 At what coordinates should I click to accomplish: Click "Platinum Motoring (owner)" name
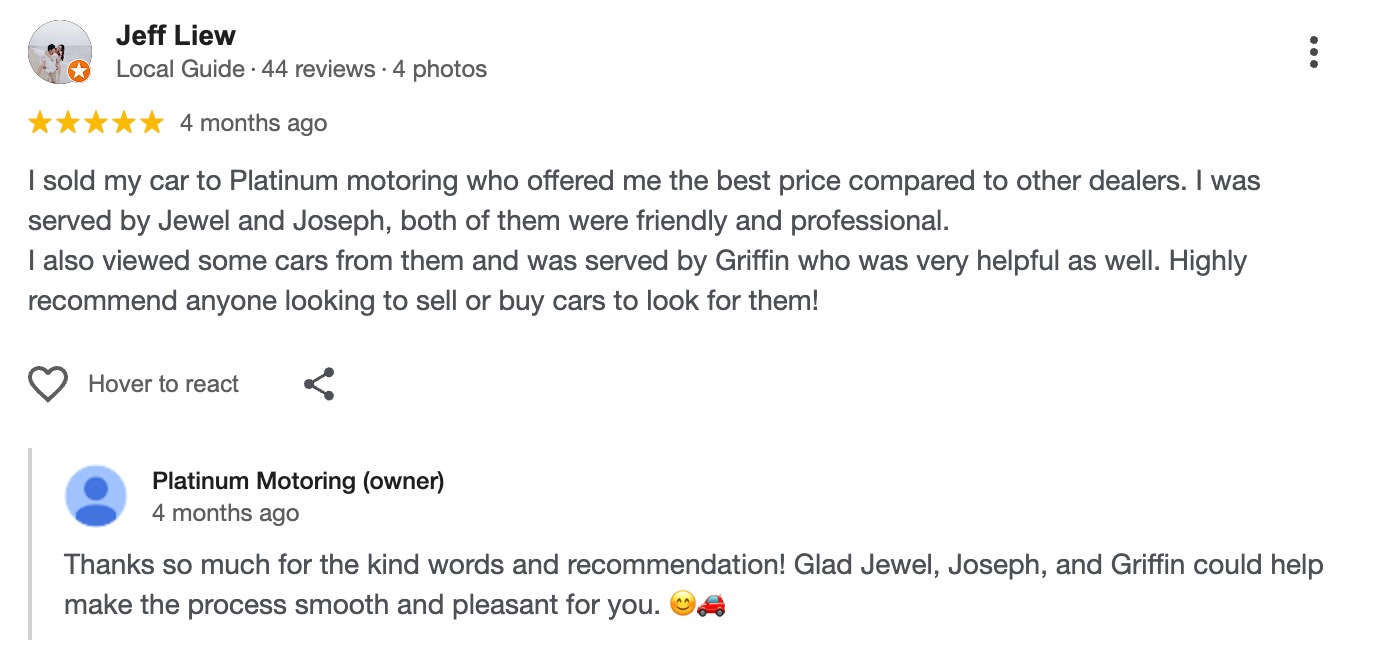(x=298, y=481)
